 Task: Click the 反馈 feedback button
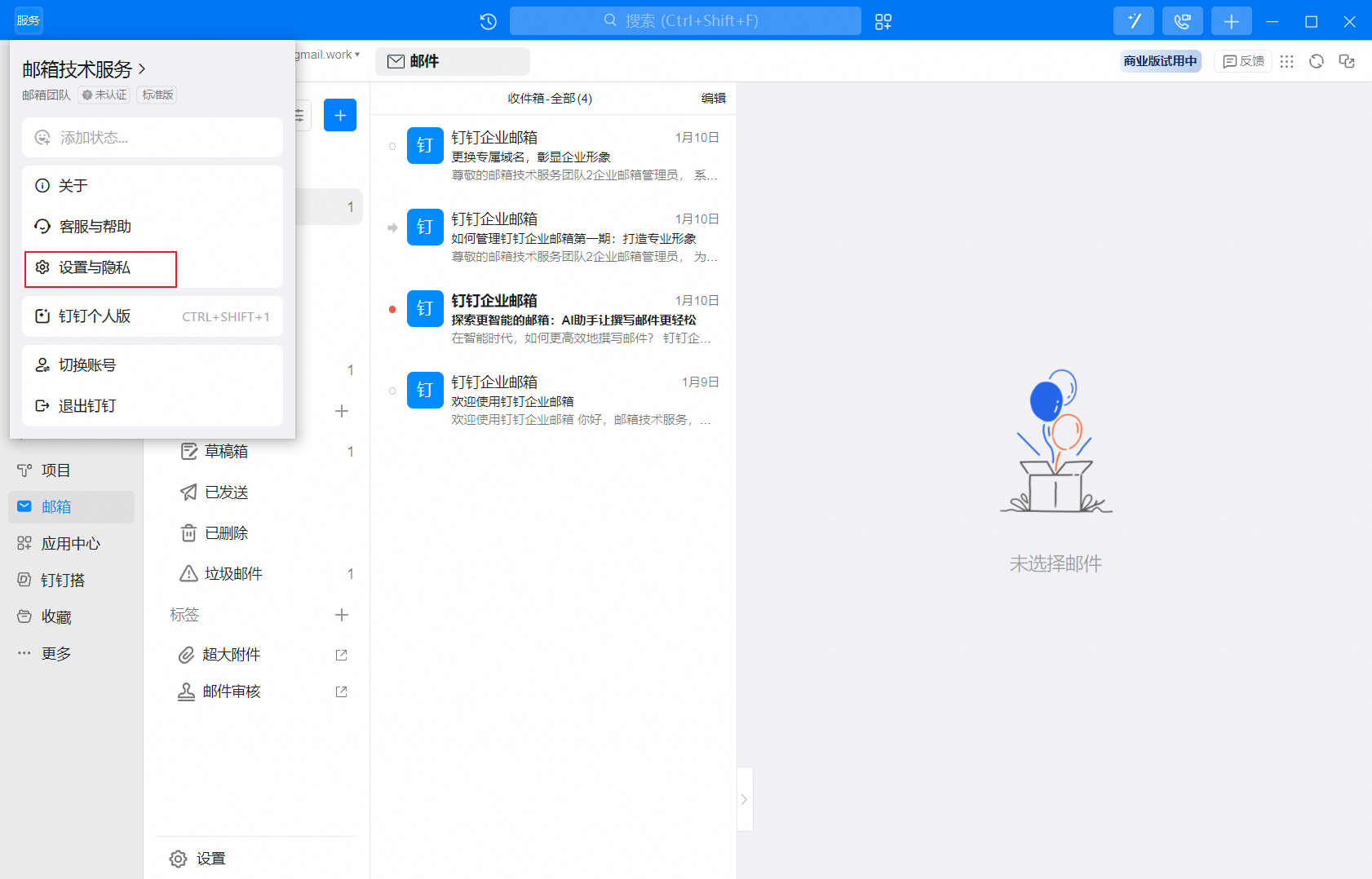(x=1243, y=61)
